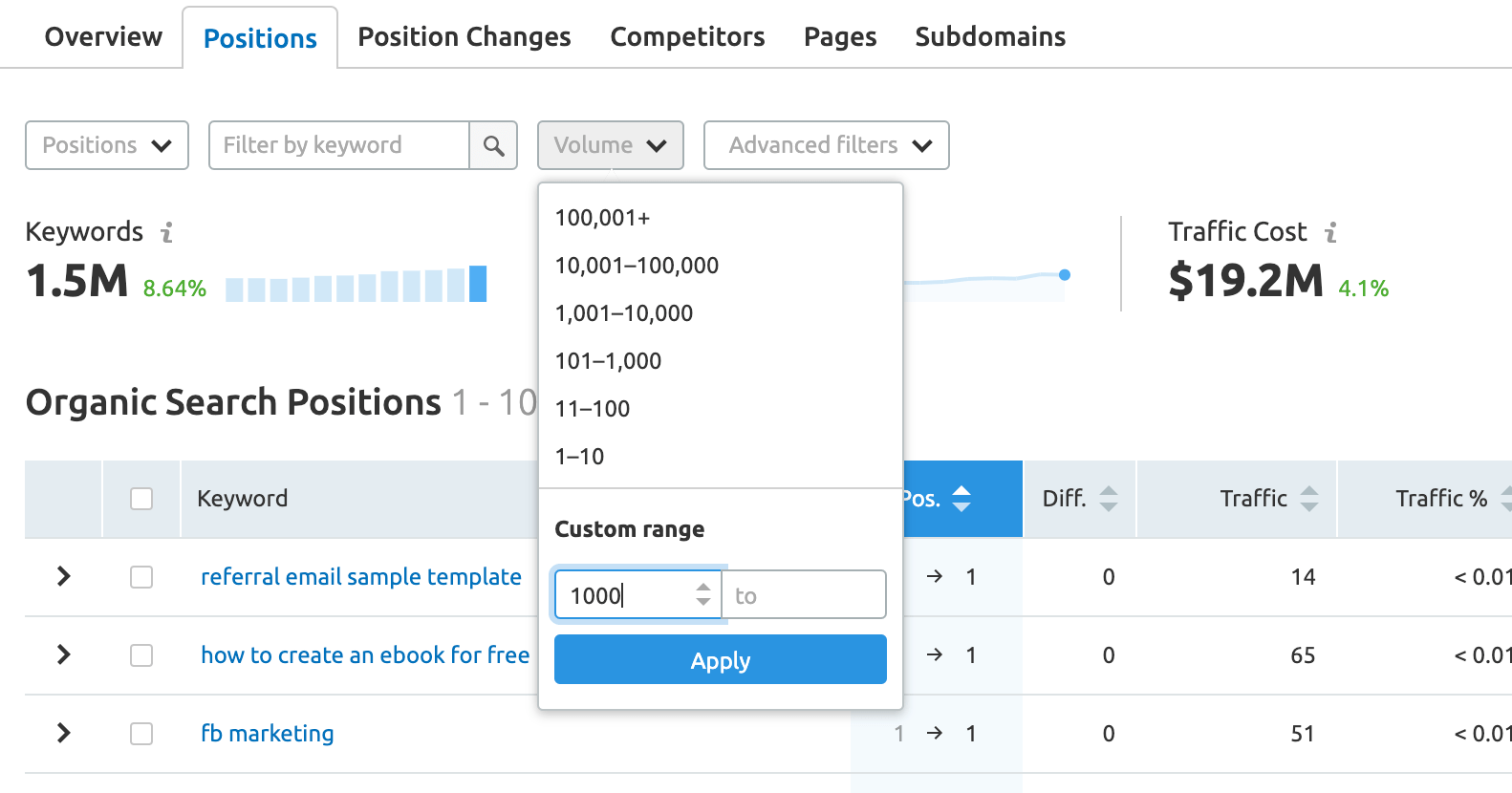The height and width of the screenshot is (793, 1512).
Task: Sort by the Traffic column arrows
Action: (x=1308, y=499)
